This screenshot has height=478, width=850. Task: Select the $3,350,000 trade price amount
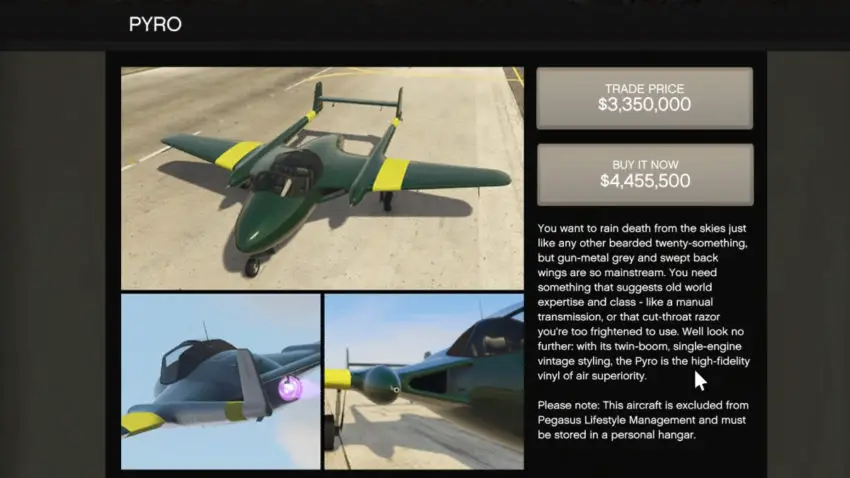[x=645, y=105]
